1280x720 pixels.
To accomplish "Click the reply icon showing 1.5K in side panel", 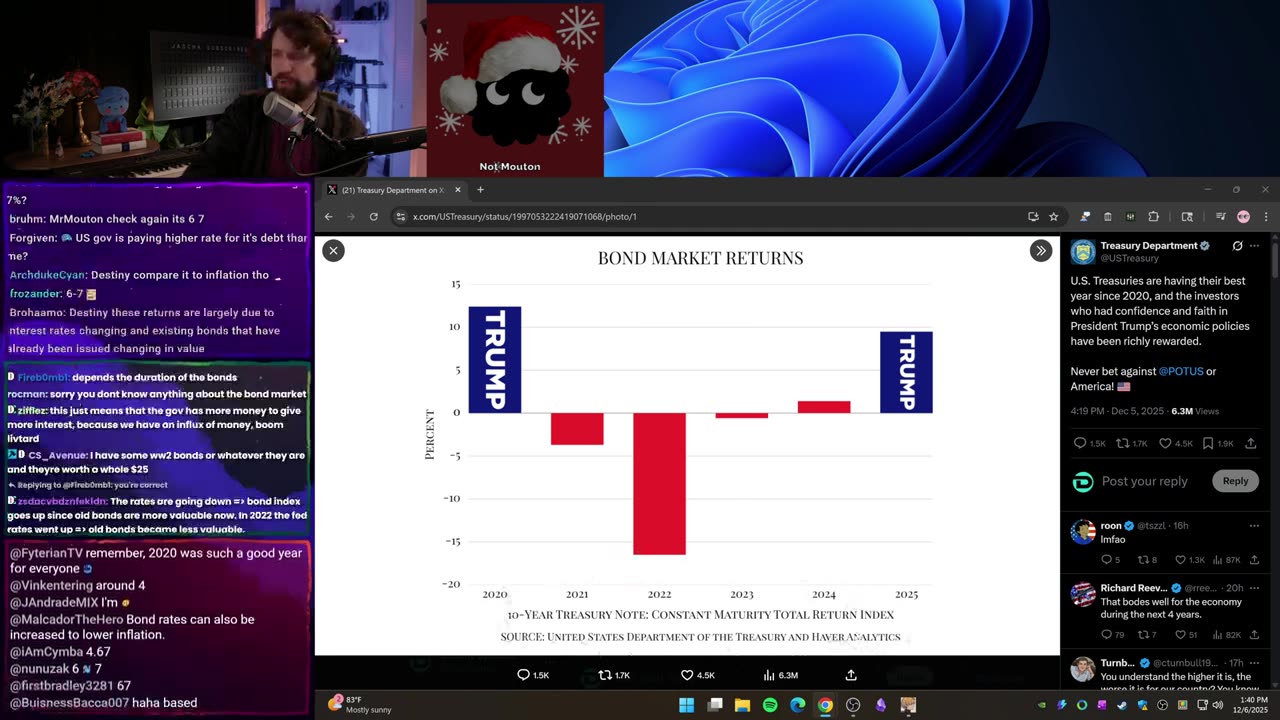I will pyautogui.click(x=1080, y=443).
